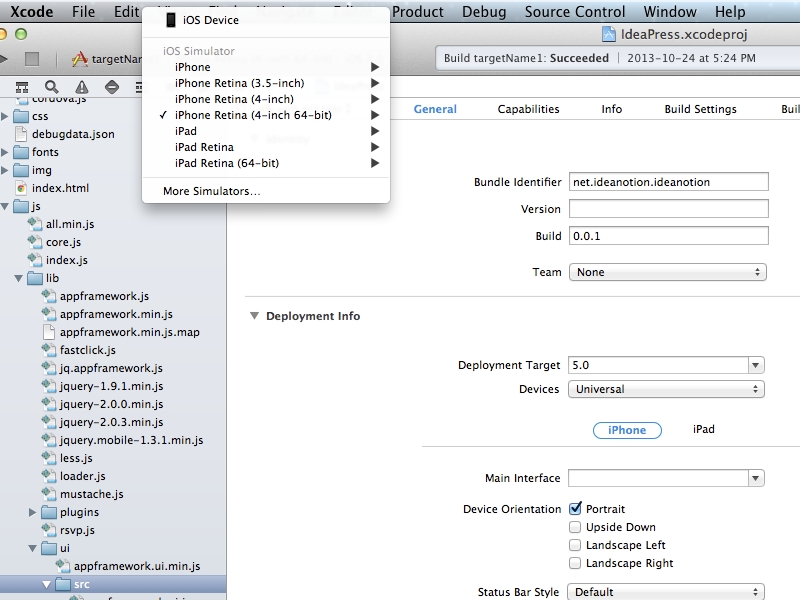Collapse the lib folder disclosure triangle
800x600 pixels.
[x=18, y=278]
